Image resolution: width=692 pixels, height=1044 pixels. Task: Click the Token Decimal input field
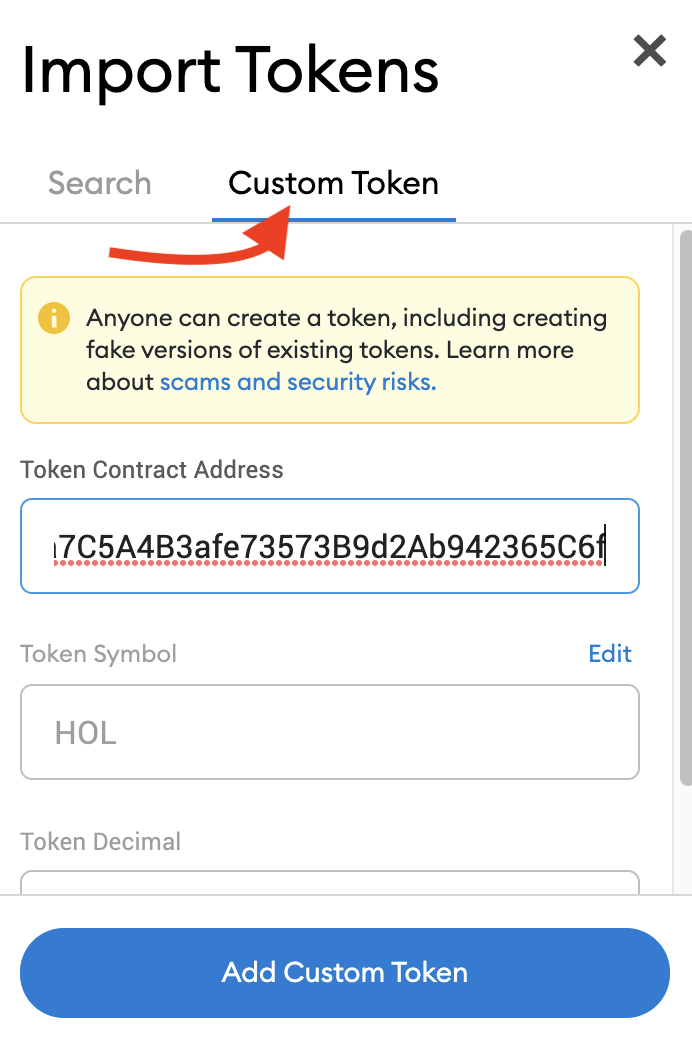(x=330, y=883)
